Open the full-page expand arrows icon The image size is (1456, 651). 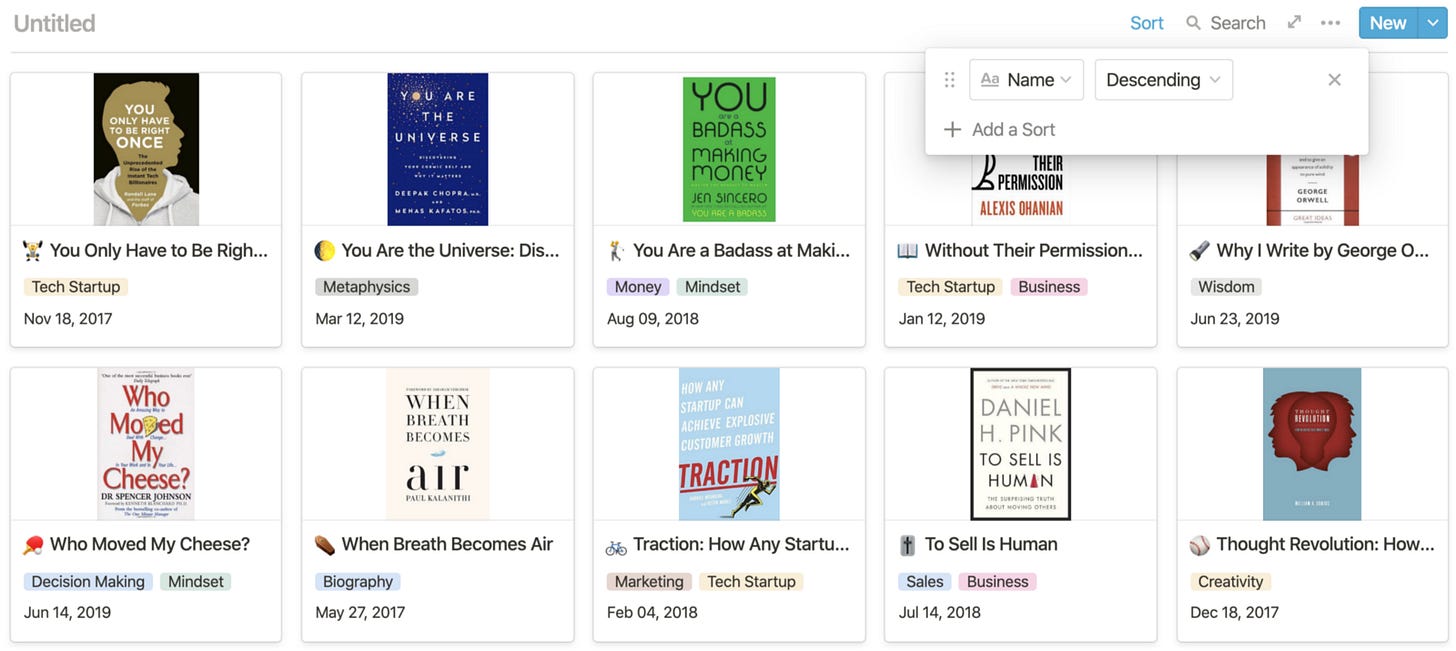pos(1294,22)
